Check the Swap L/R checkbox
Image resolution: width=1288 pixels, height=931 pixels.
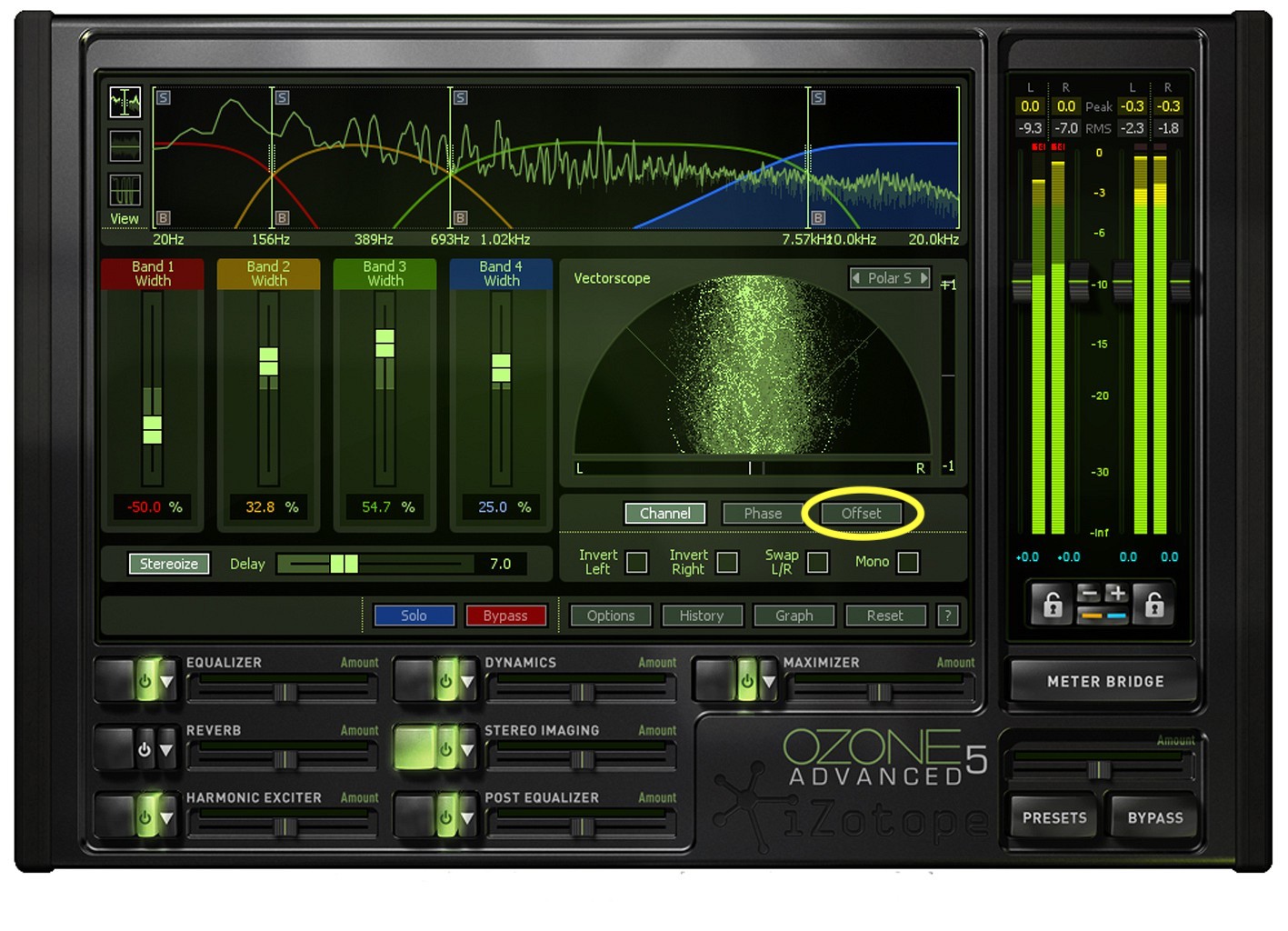(818, 563)
